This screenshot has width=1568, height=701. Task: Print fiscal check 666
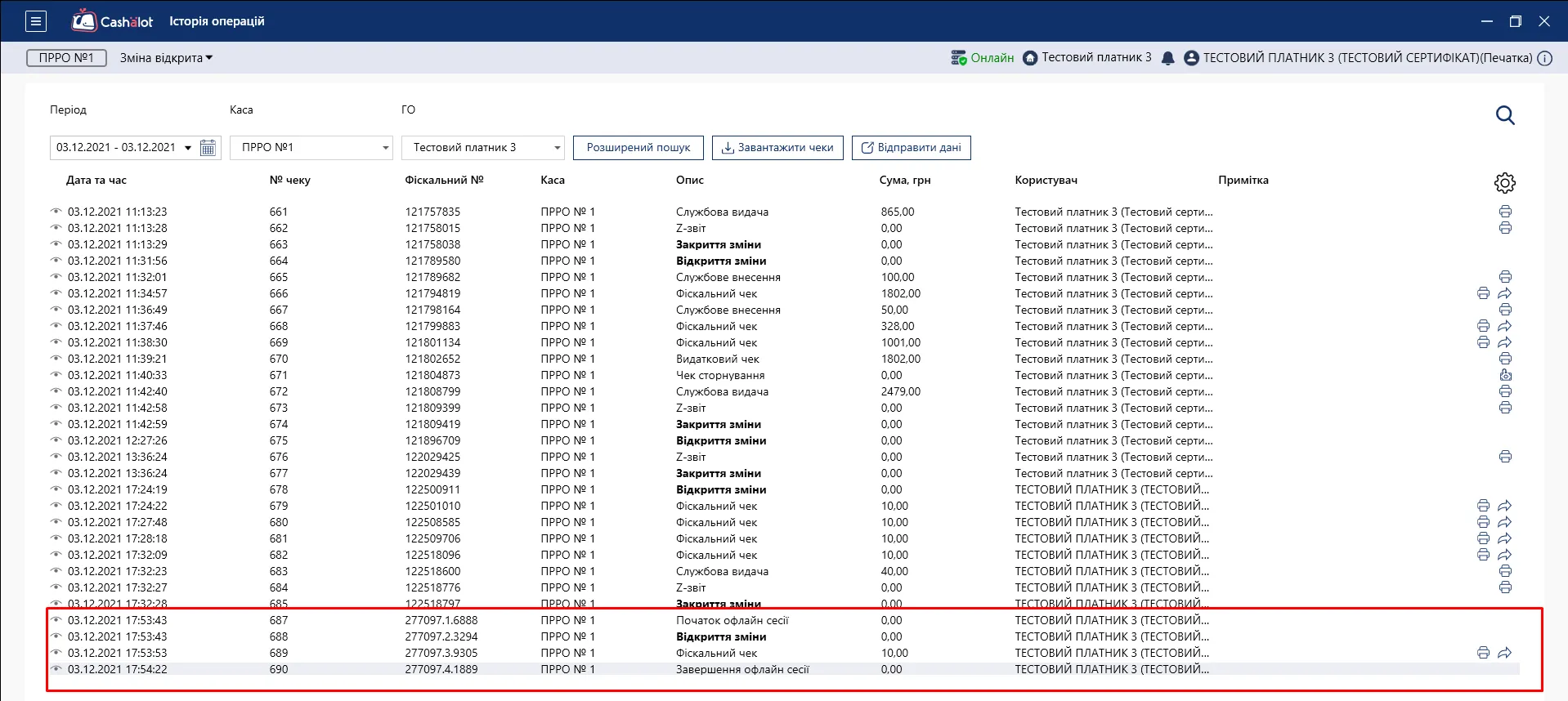pos(1483,293)
